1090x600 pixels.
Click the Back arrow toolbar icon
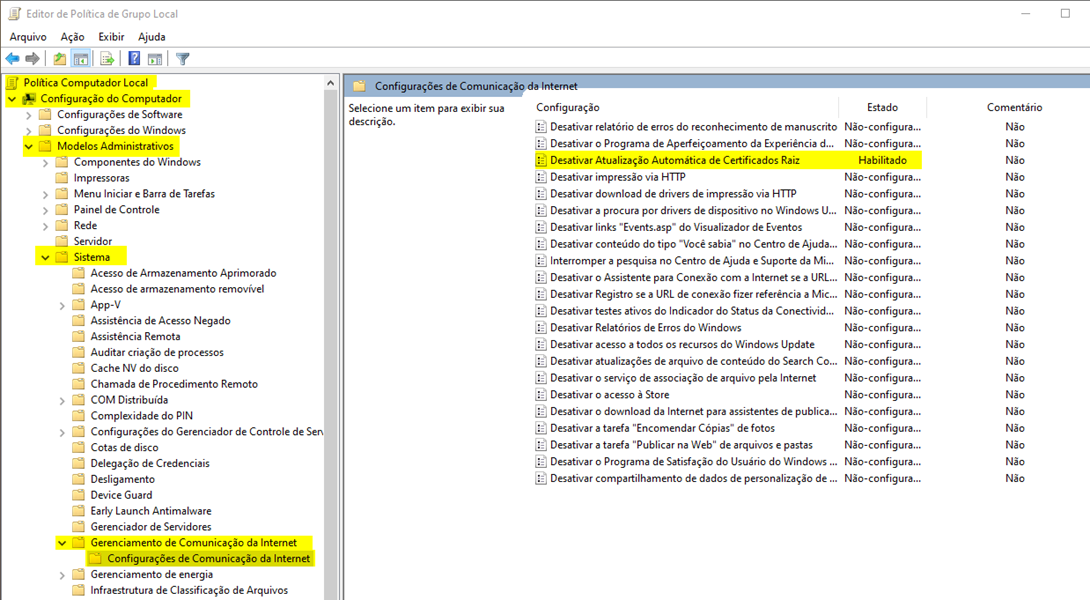(x=13, y=59)
